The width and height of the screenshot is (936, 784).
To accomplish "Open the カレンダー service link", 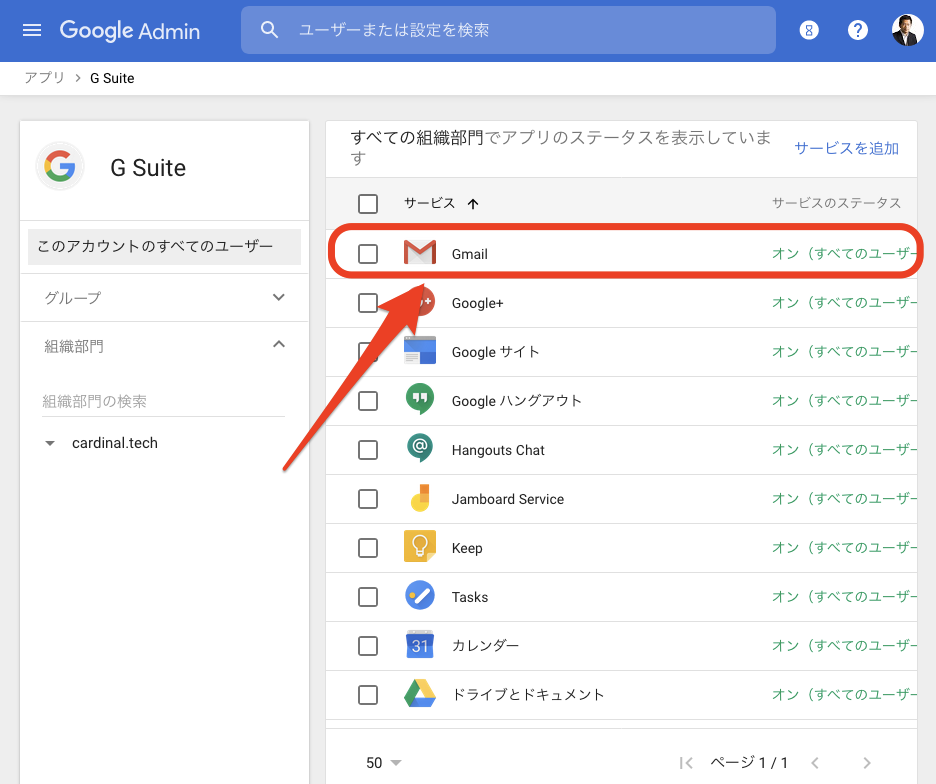I will [486, 645].
